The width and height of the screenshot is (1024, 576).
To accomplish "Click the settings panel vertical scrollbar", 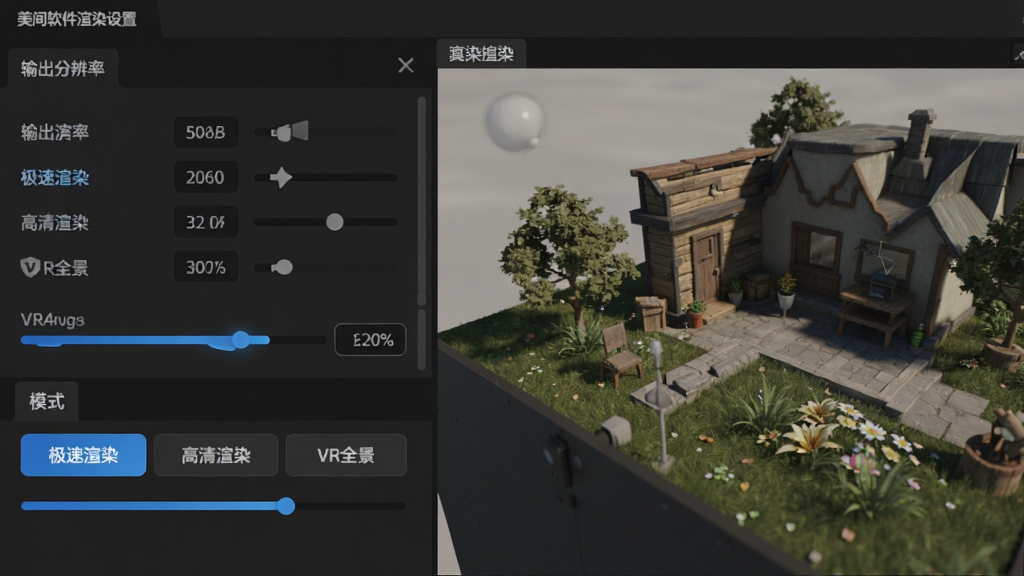I will [422, 201].
